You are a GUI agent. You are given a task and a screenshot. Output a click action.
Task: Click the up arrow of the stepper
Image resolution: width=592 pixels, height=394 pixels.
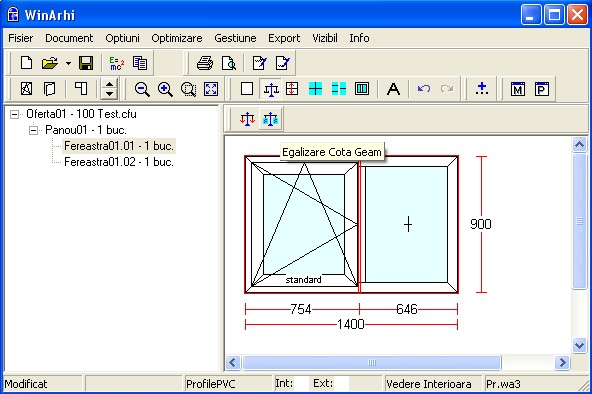tap(109, 85)
